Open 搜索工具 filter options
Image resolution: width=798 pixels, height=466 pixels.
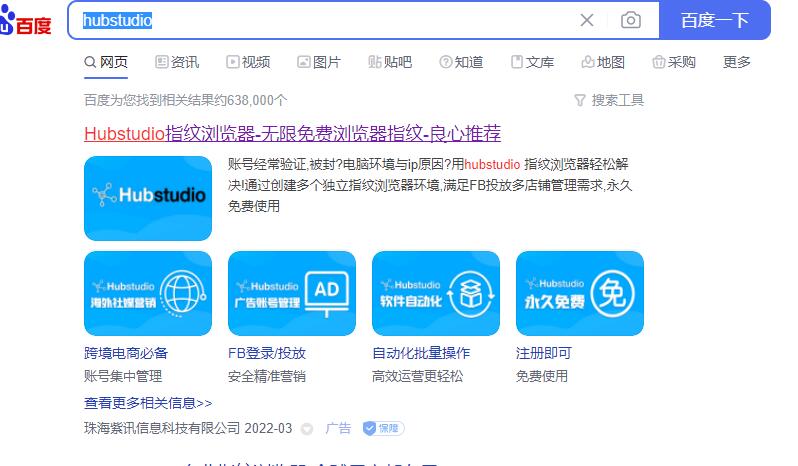coord(609,100)
